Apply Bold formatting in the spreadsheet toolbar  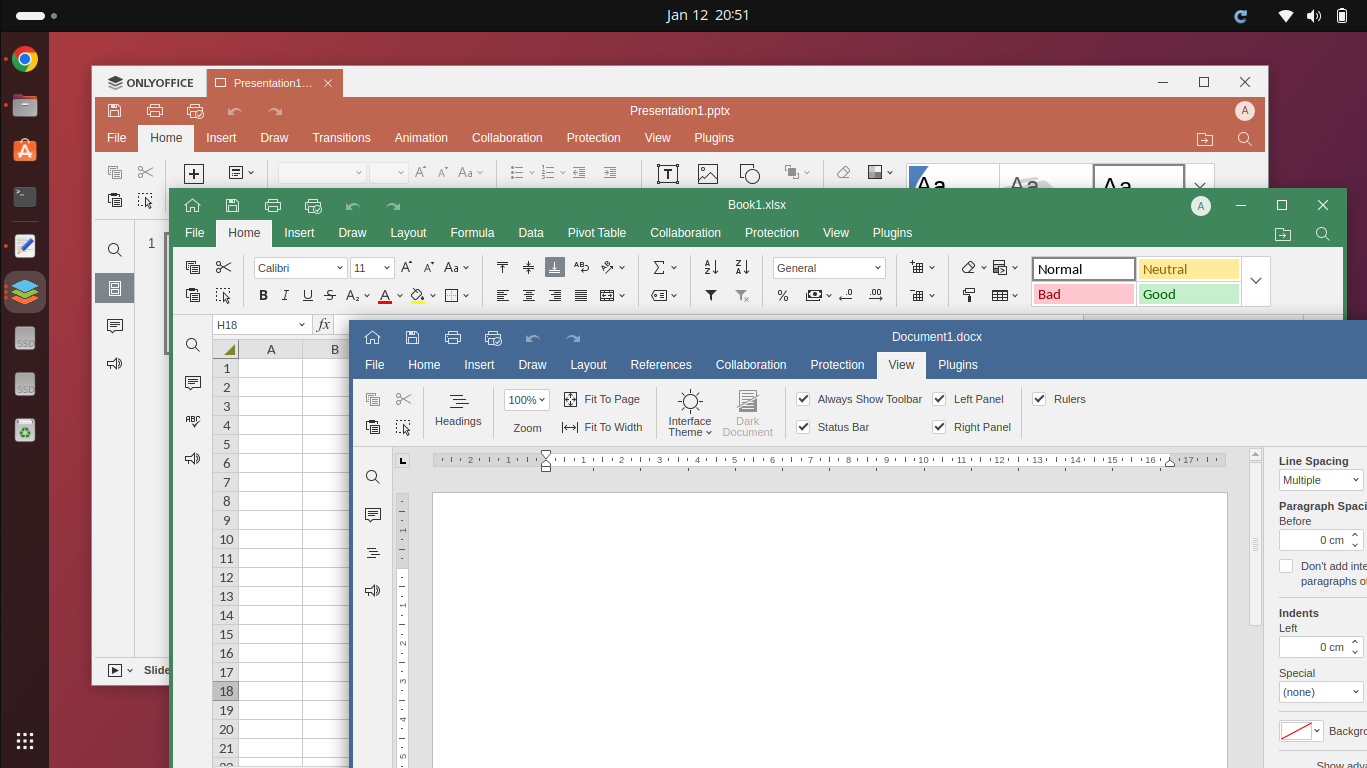point(263,296)
